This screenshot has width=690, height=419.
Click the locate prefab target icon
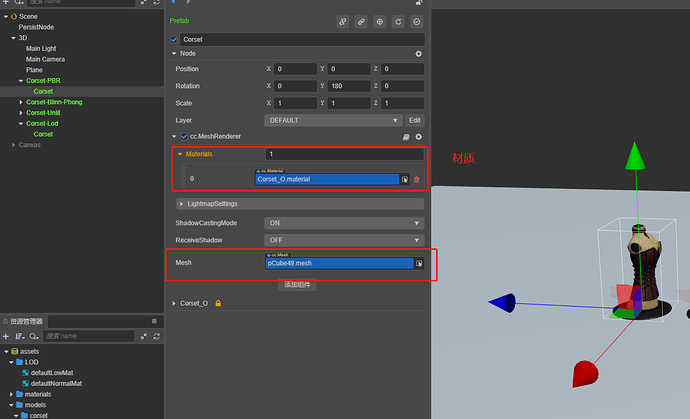pos(379,22)
